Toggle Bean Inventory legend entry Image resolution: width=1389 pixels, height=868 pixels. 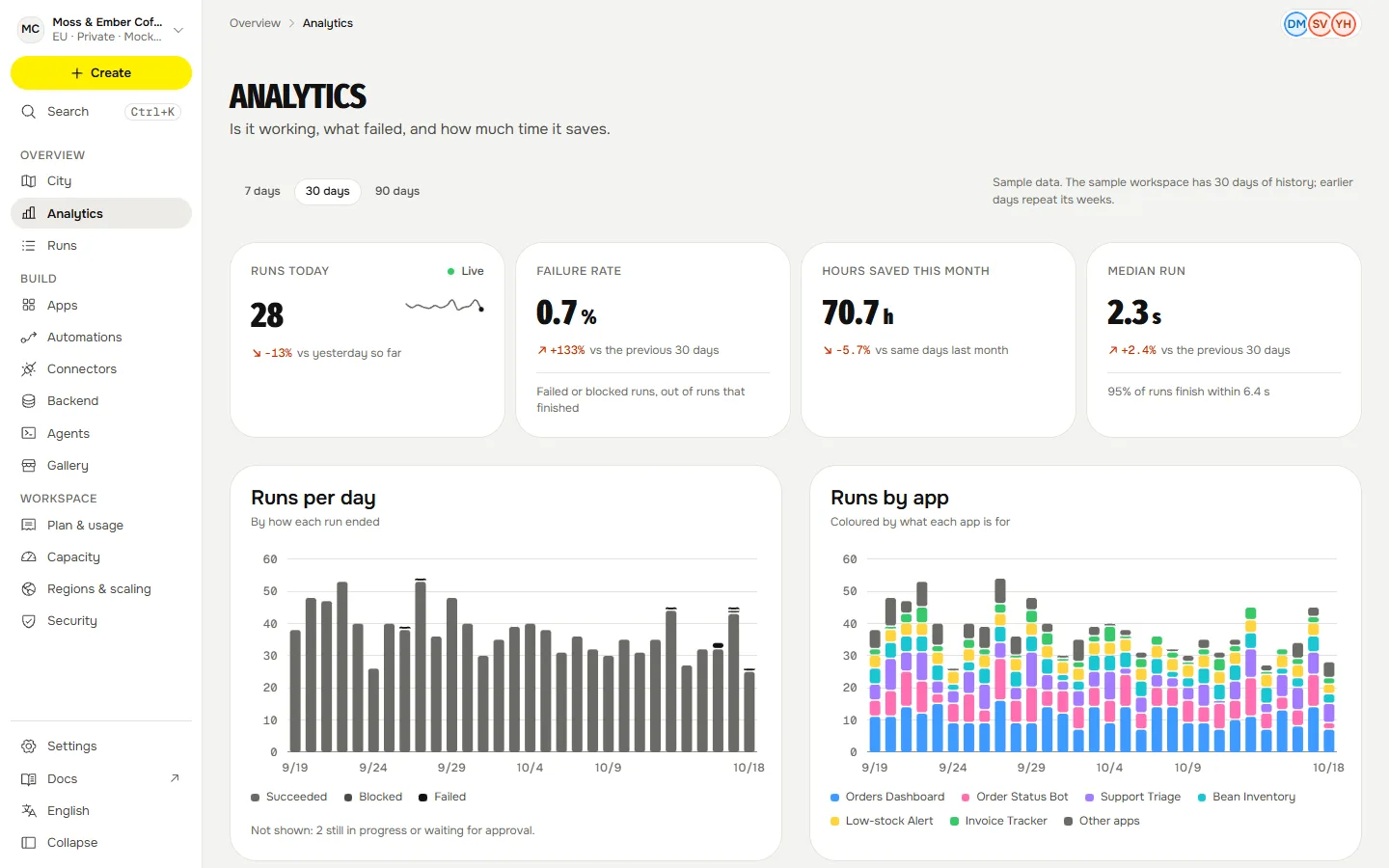coord(1246,797)
